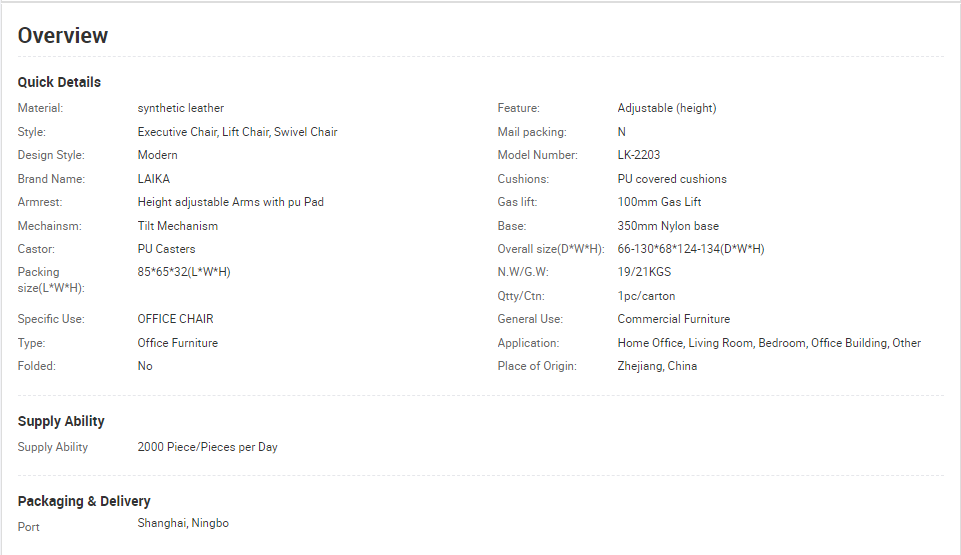Click the 2000 Piece/Pieces per Day text

[x=207, y=447]
